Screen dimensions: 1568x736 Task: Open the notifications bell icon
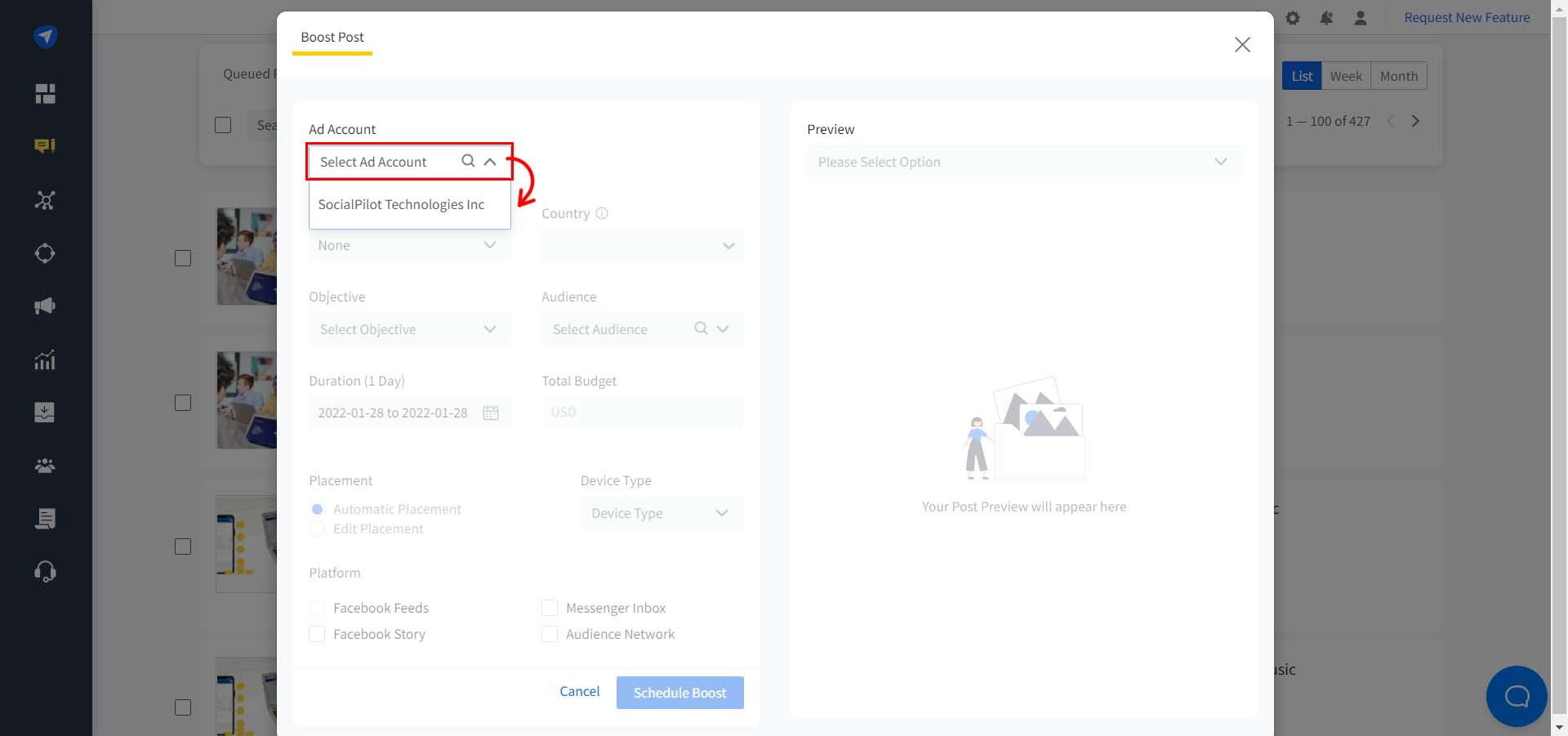pyautogui.click(x=1326, y=18)
